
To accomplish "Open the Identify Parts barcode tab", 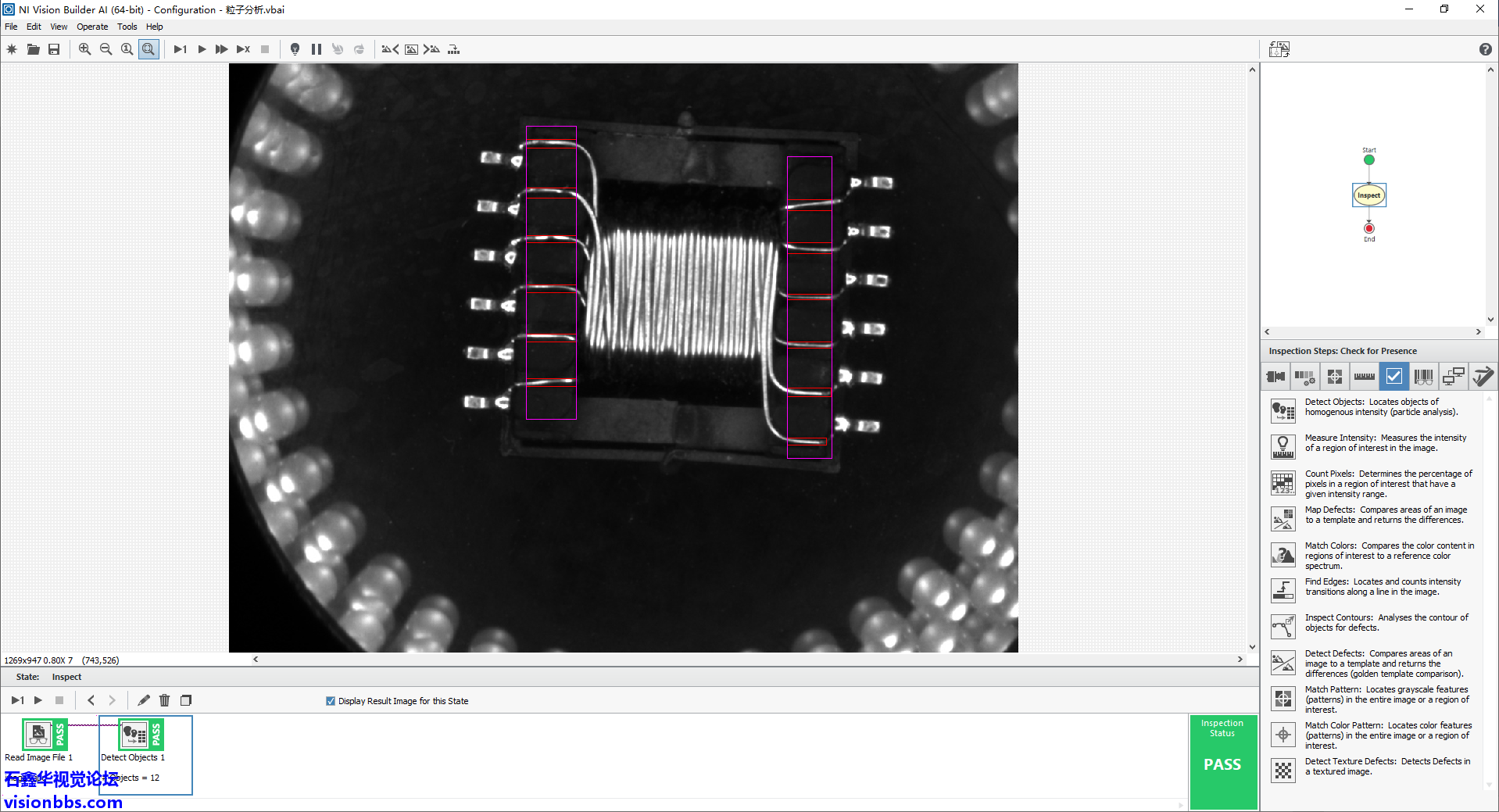I will [1423, 377].
